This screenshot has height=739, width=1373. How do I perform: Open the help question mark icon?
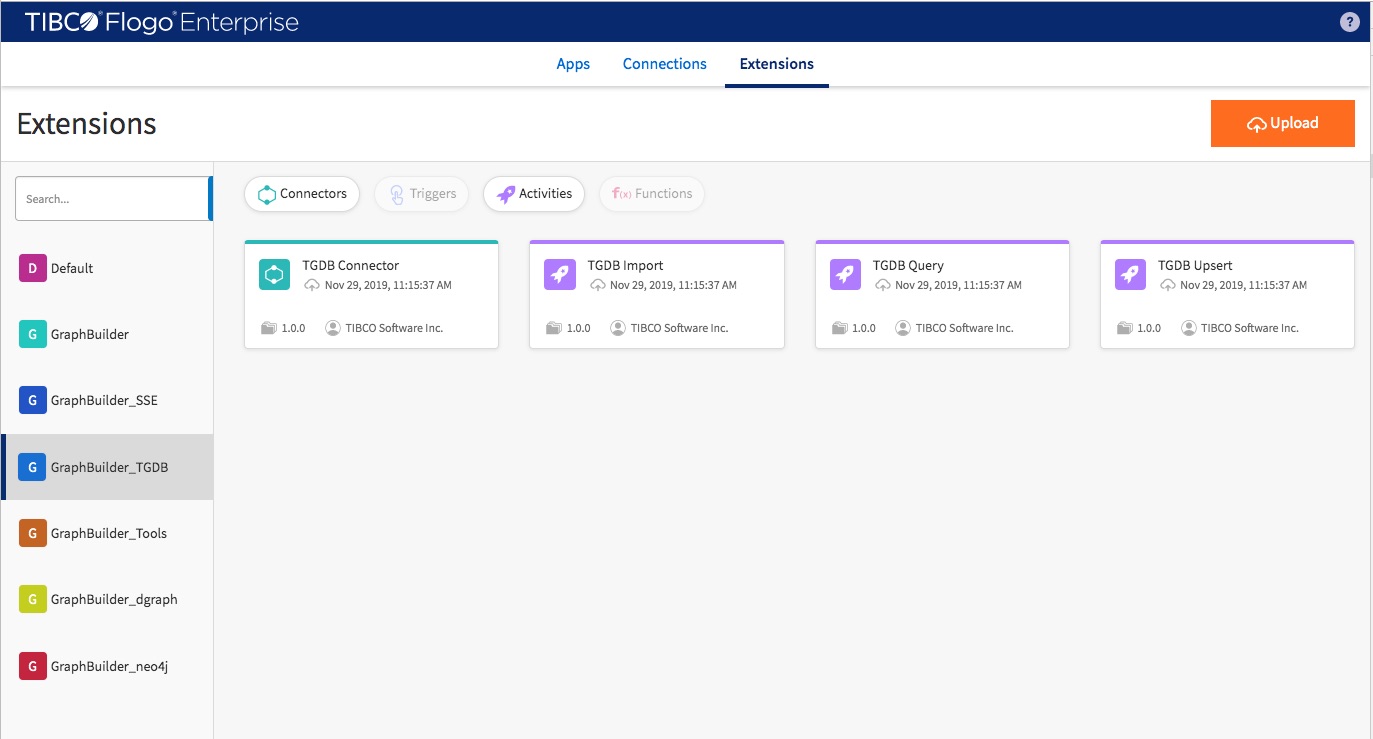coord(1350,22)
